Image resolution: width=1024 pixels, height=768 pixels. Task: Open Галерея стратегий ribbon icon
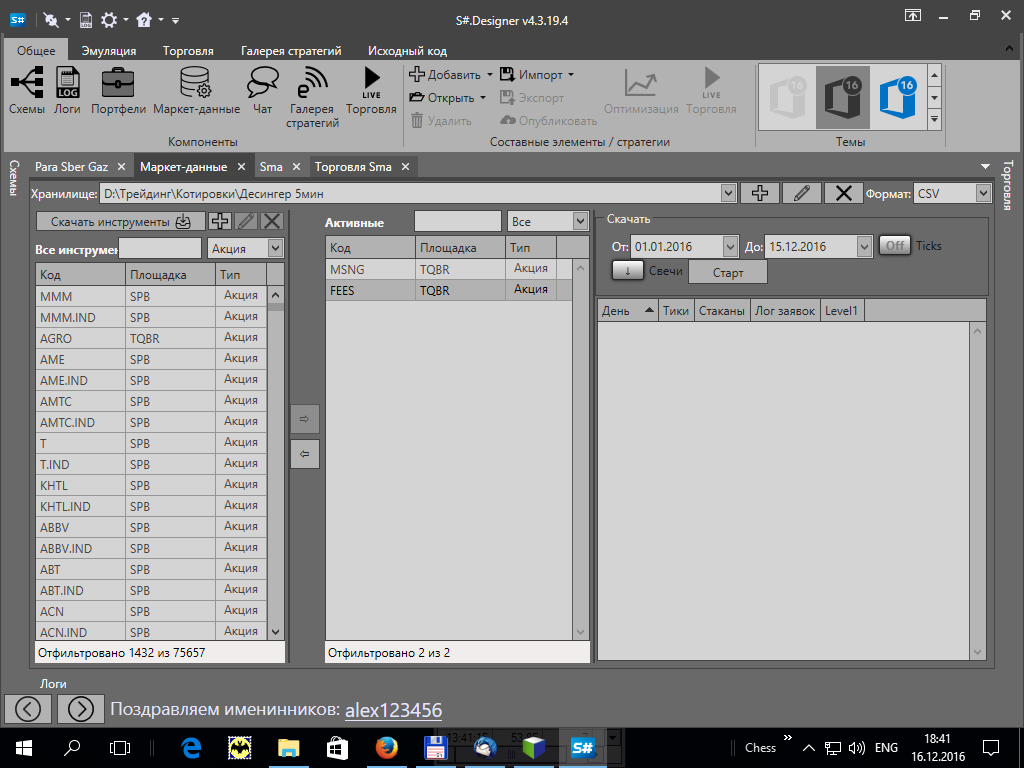tap(312, 97)
